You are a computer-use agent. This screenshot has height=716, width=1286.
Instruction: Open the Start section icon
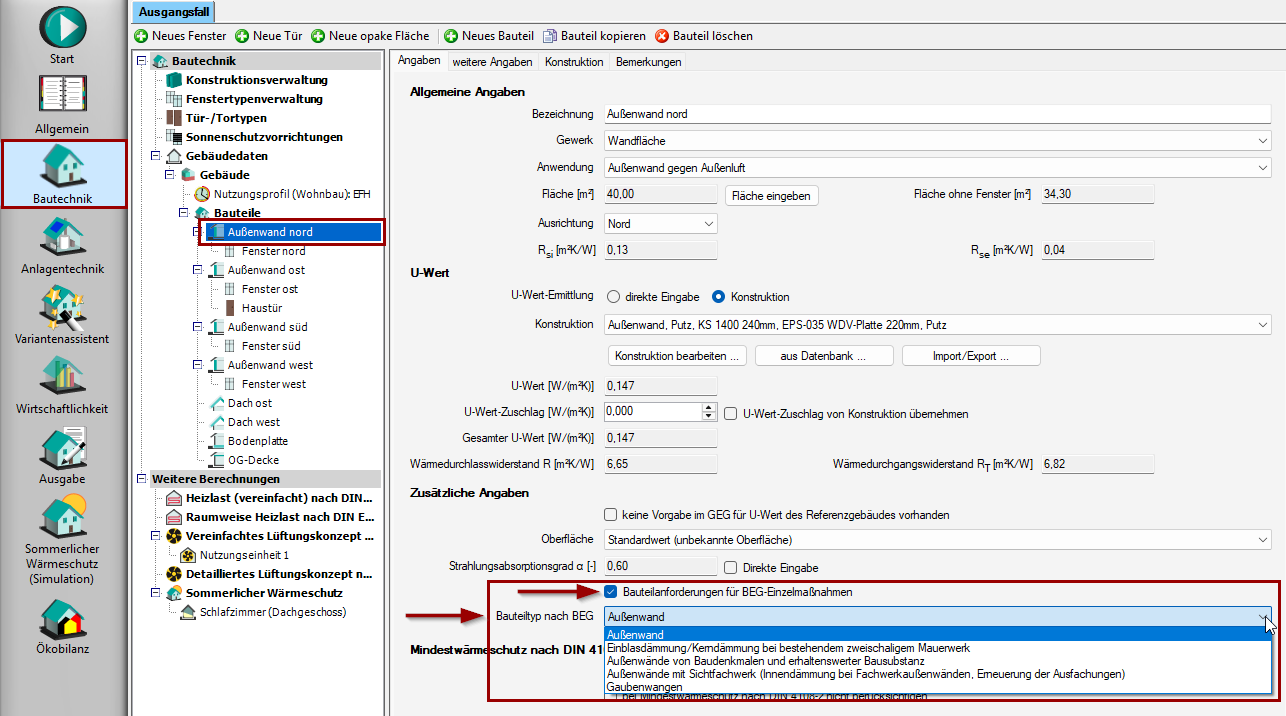pos(63,27)
